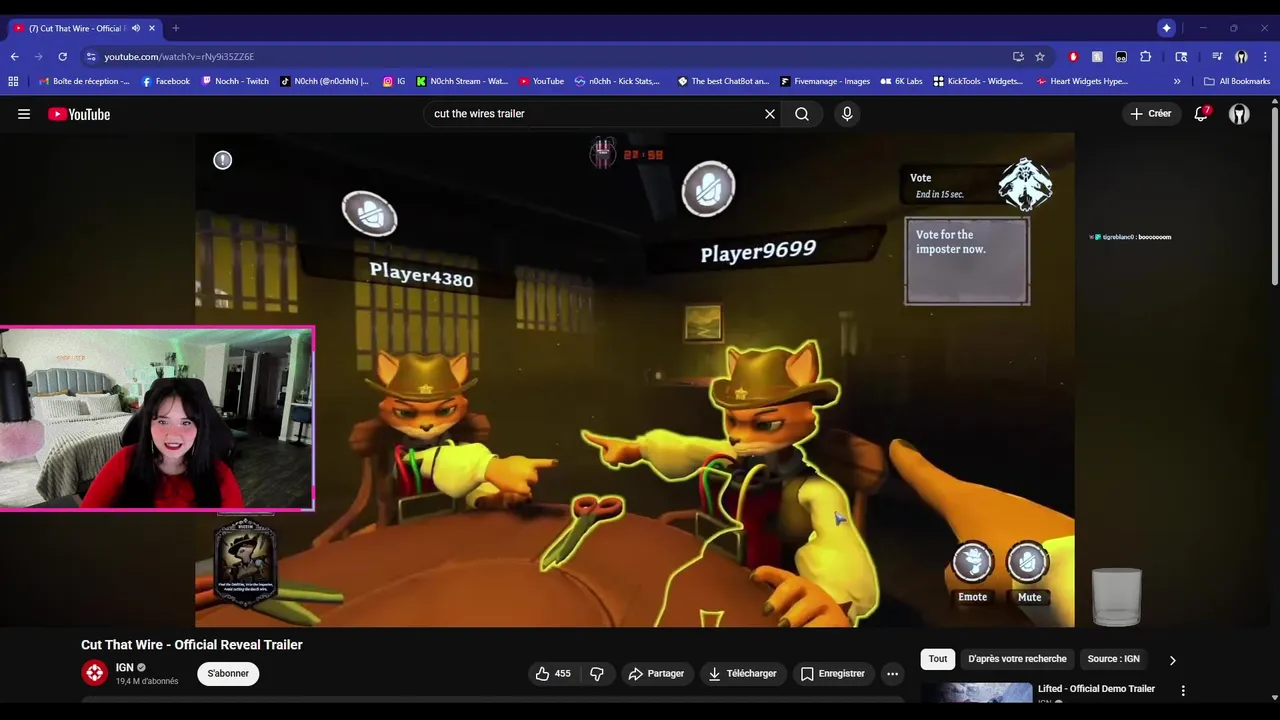Select the Tout filter chip
Screen dimensions: 1280x720
click(x=938, y=659)
